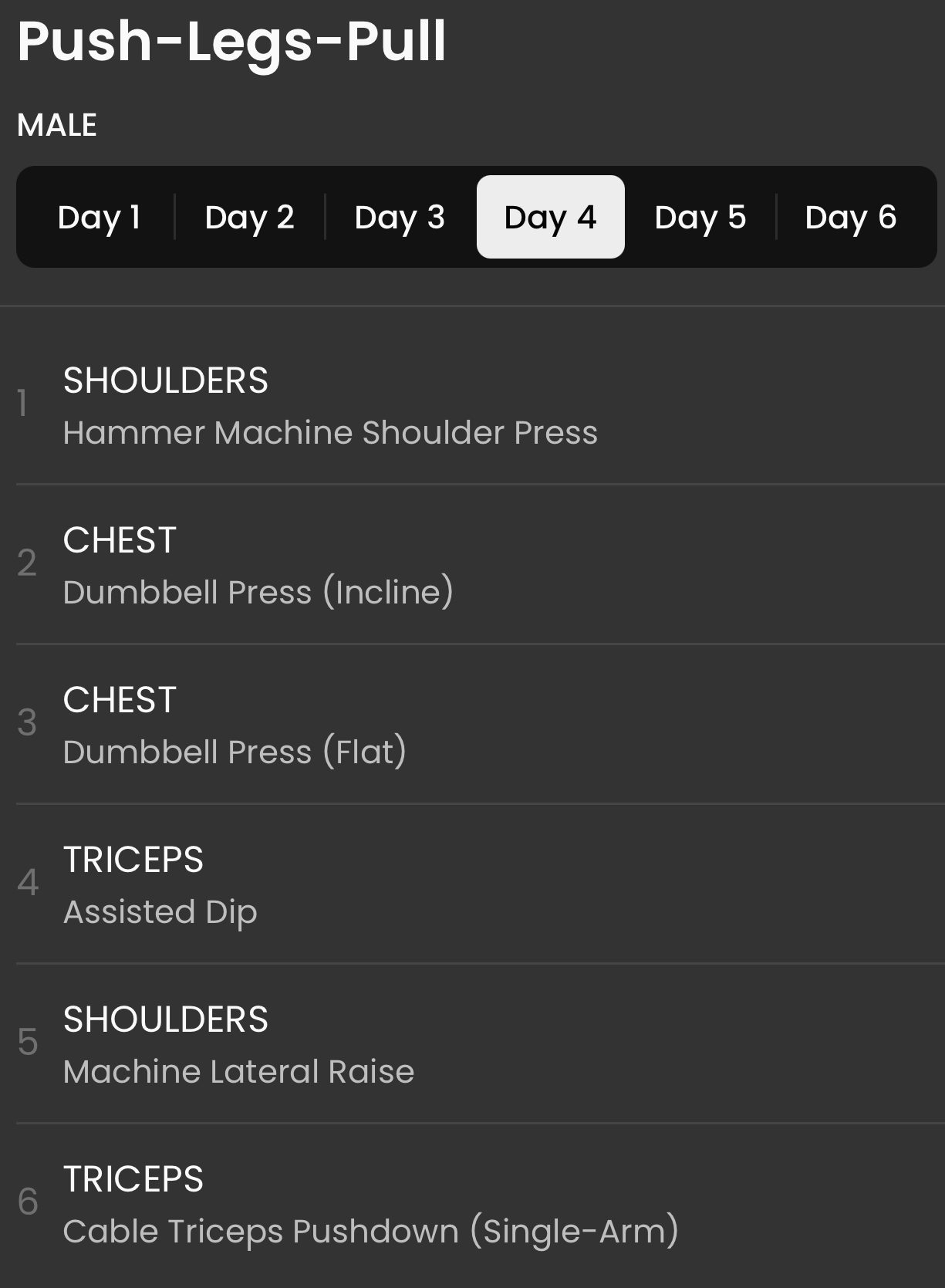Click the Push-Legs-Pull program title
This screenshot has height=1288, width=945.
point(231,41)
